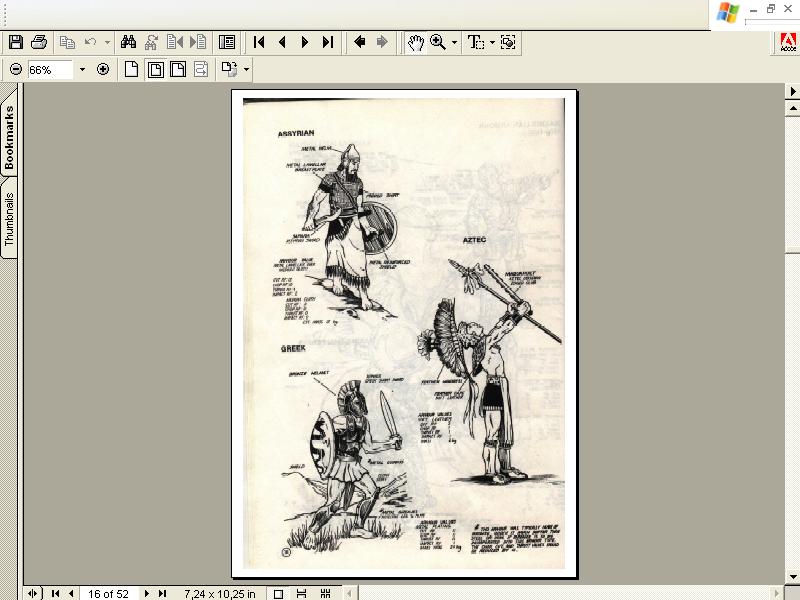Advance to the next page using the toolbar
Image resolution: width=800 pixels, height=600 pixels.
(x=305, y=42)
